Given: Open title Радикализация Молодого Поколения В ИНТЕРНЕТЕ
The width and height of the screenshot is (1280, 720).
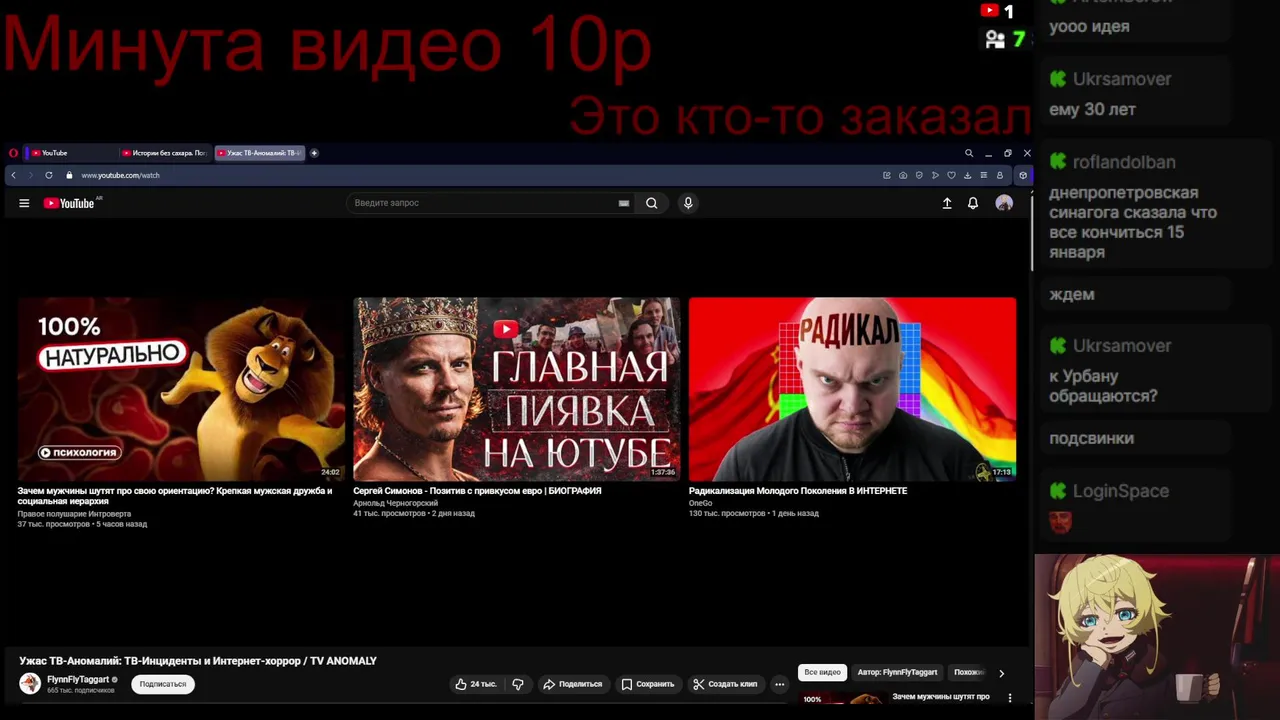Looking at the screenshot, I should tap(798, 491).
